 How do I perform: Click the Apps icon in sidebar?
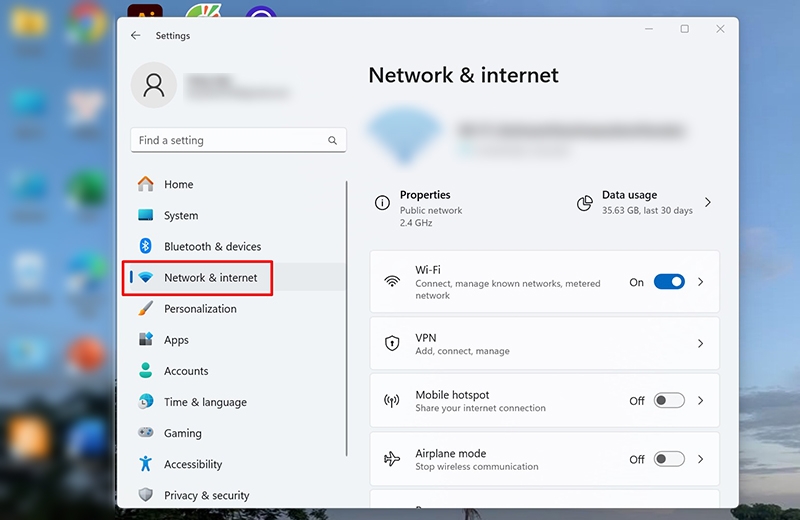coord(145,339)
